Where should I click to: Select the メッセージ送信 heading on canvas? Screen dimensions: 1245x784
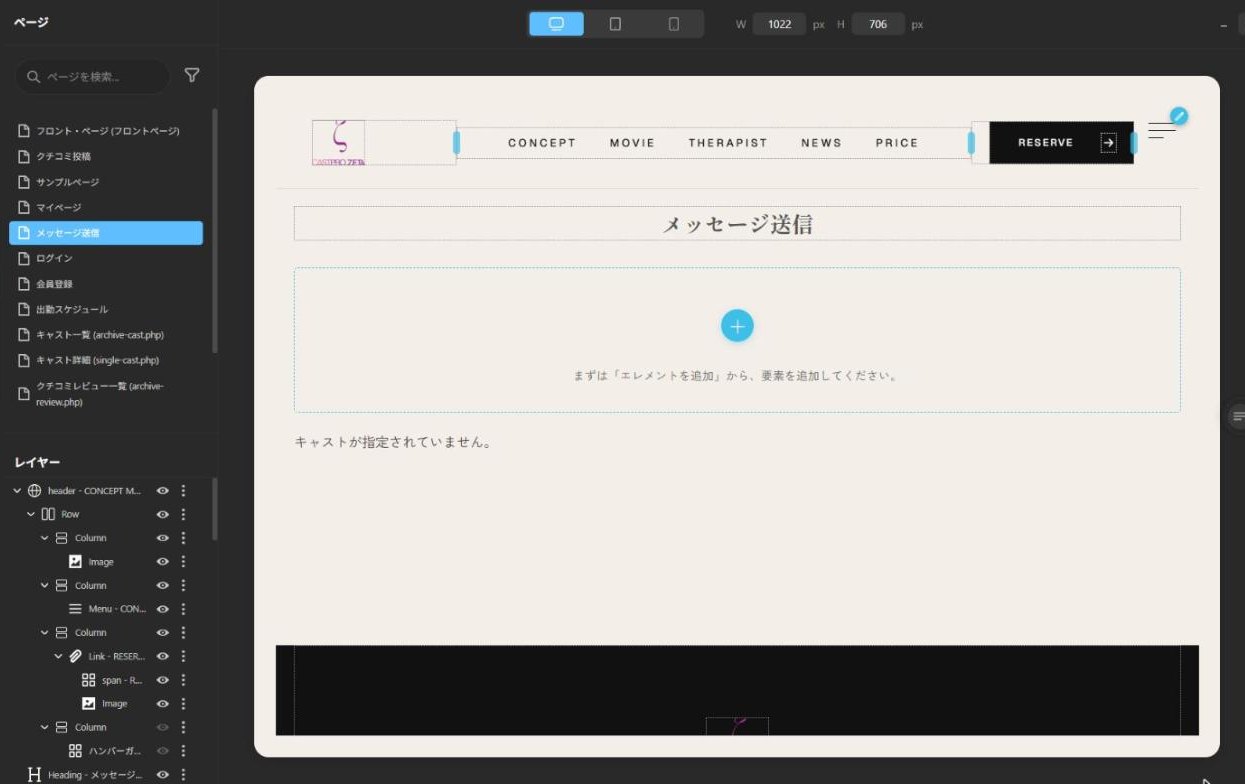pos(737,224)
